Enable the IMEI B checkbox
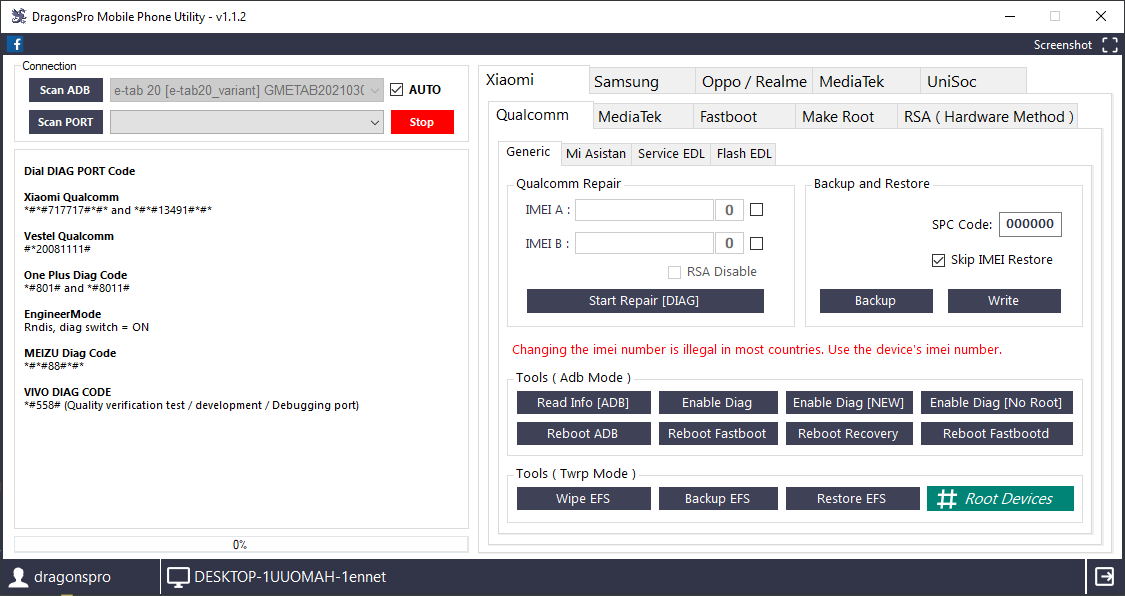Viewport: 1125px width, 596px height. click(x=756, y=244)
